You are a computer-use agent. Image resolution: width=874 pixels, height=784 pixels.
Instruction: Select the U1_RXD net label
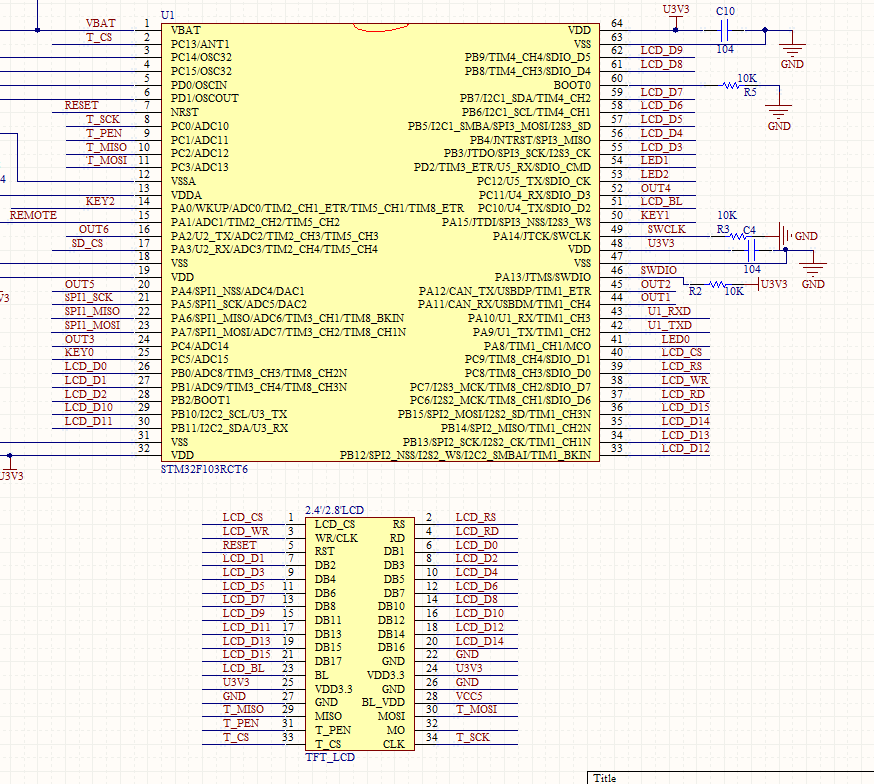[669, 311]
